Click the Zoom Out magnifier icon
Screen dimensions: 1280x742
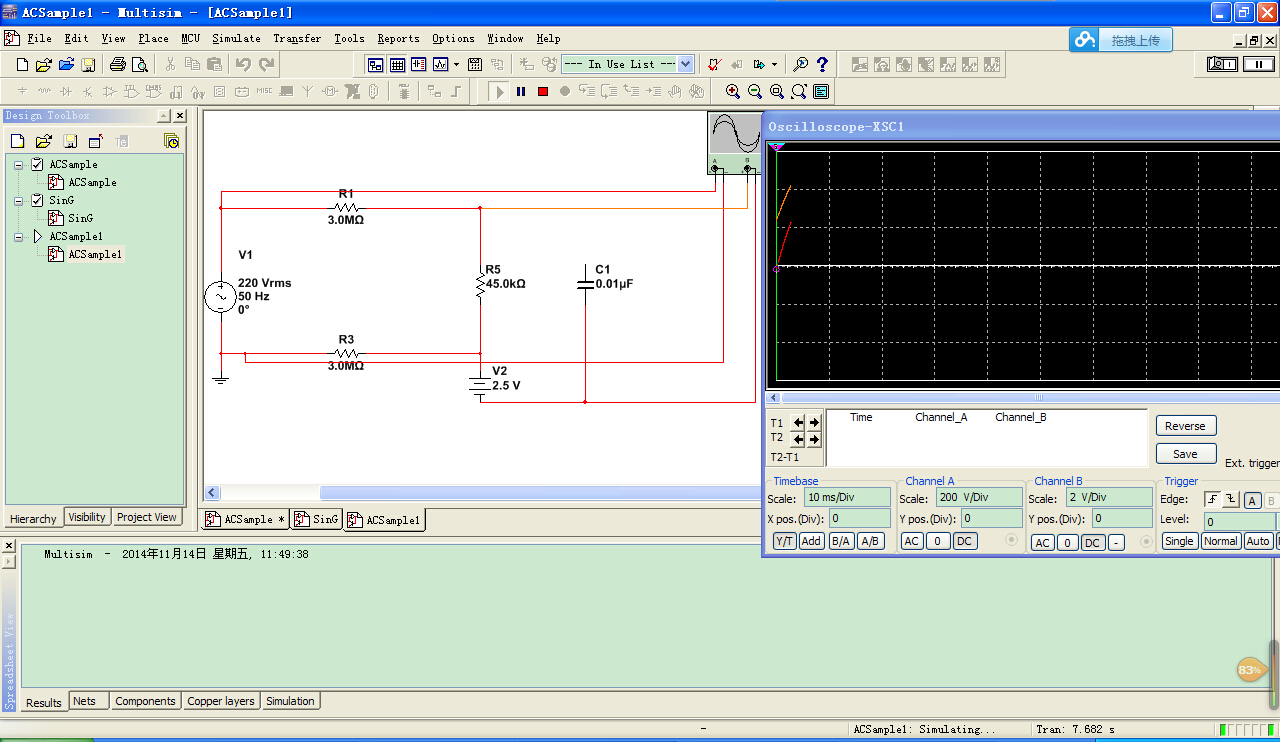755,91
